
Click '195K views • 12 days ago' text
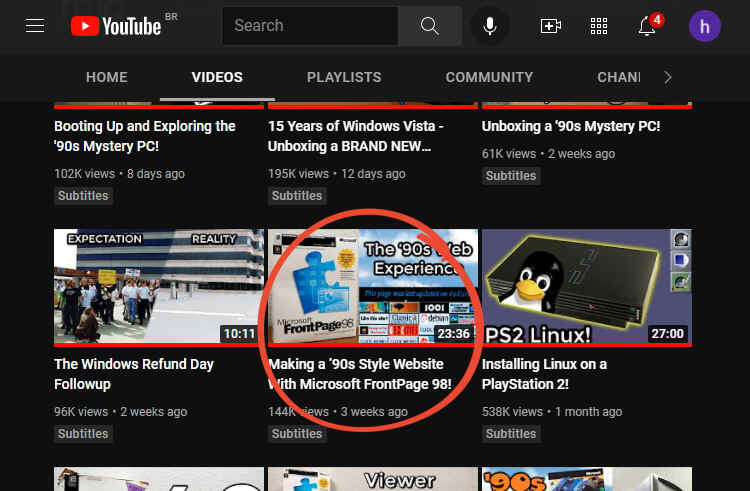(x=337, y=174)
